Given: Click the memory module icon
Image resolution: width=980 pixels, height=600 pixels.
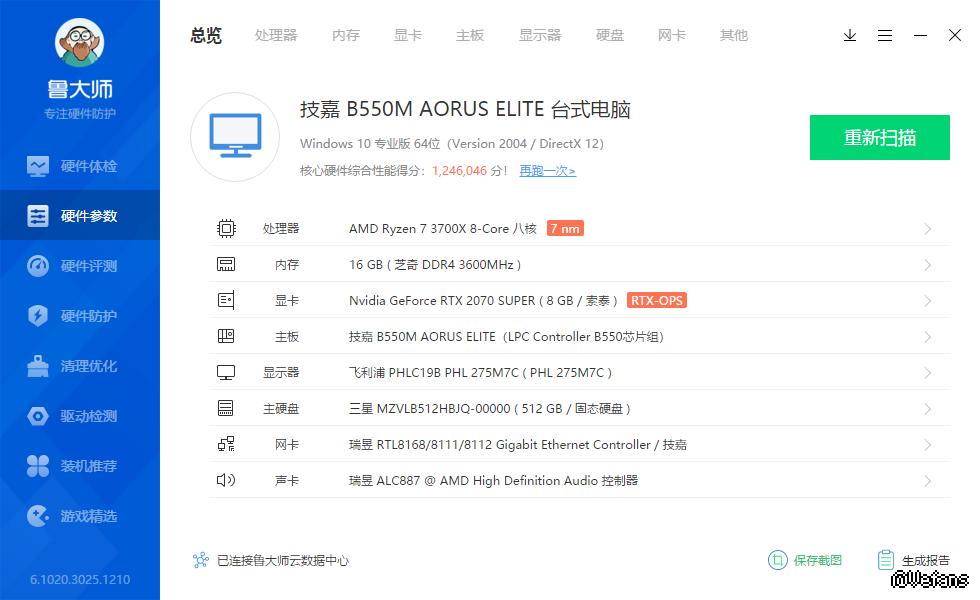Looking at the screenshot, I should (x=226, y=264).
